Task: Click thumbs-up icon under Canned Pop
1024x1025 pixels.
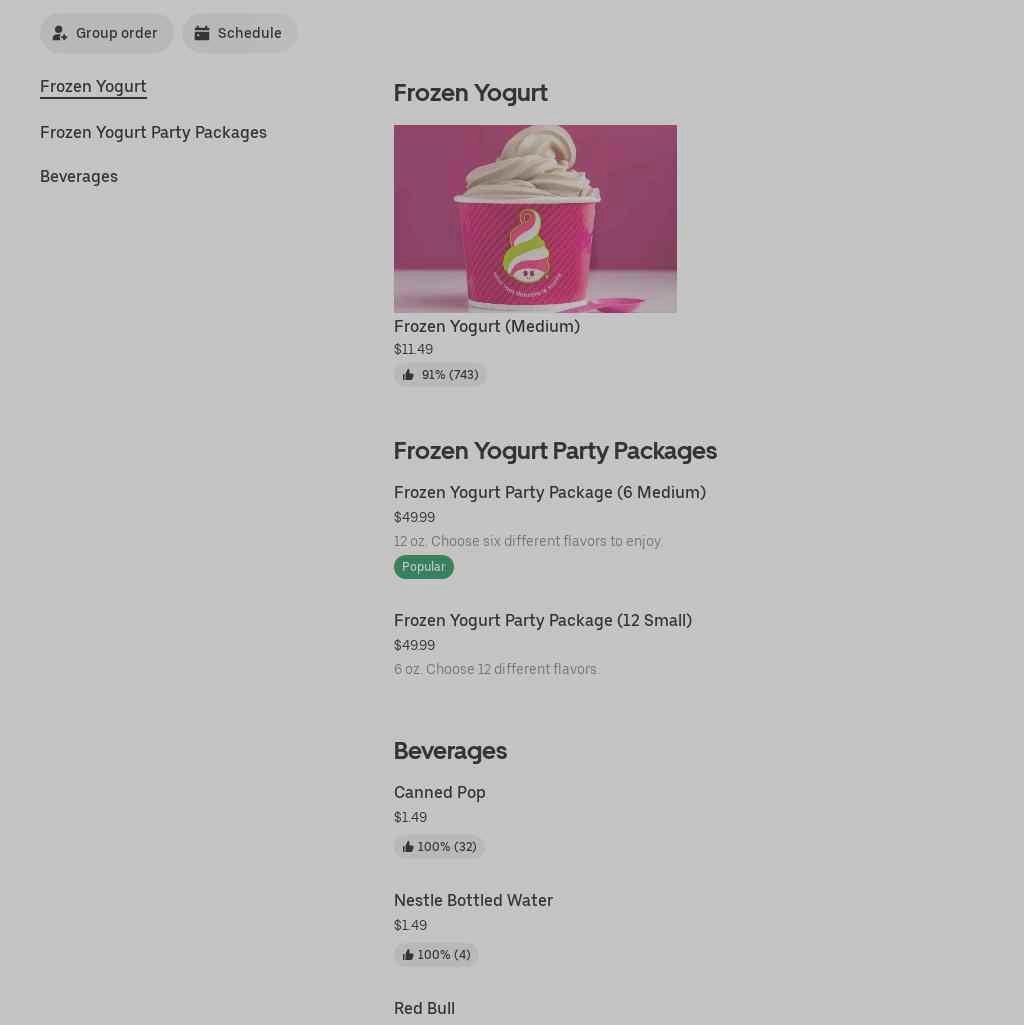Action: point(408,847)
